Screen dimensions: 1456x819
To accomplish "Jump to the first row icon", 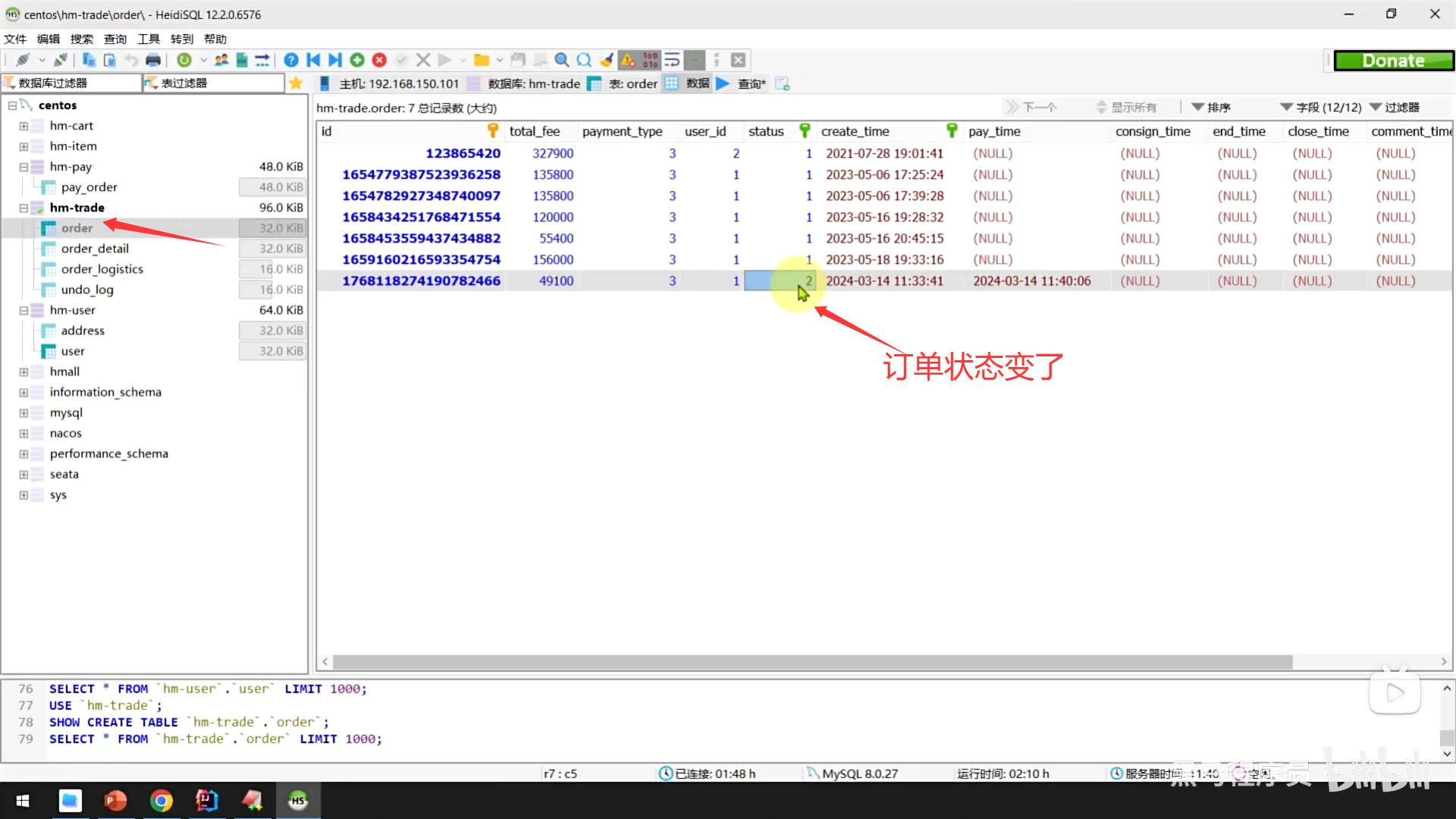I will 313,60.
